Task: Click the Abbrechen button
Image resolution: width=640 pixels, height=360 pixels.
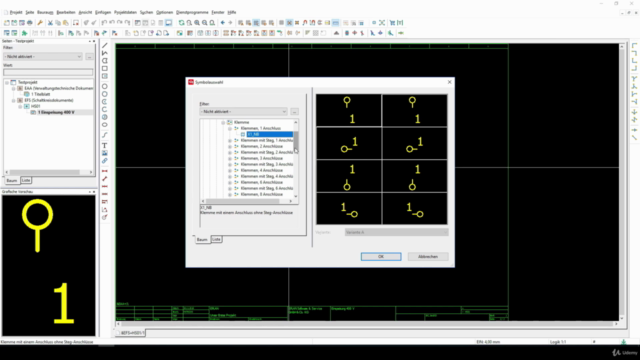Action: 428,257
